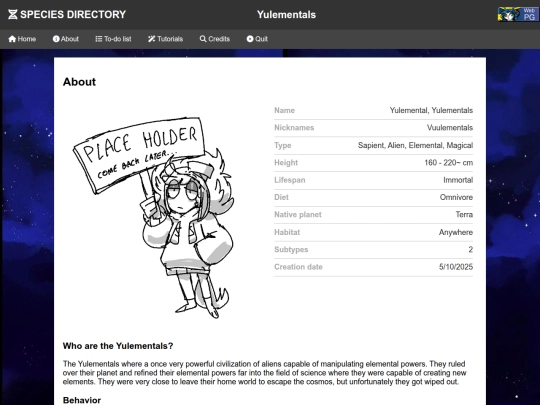Click the habitat value "Anywhere"

click(x=456, y=232)
